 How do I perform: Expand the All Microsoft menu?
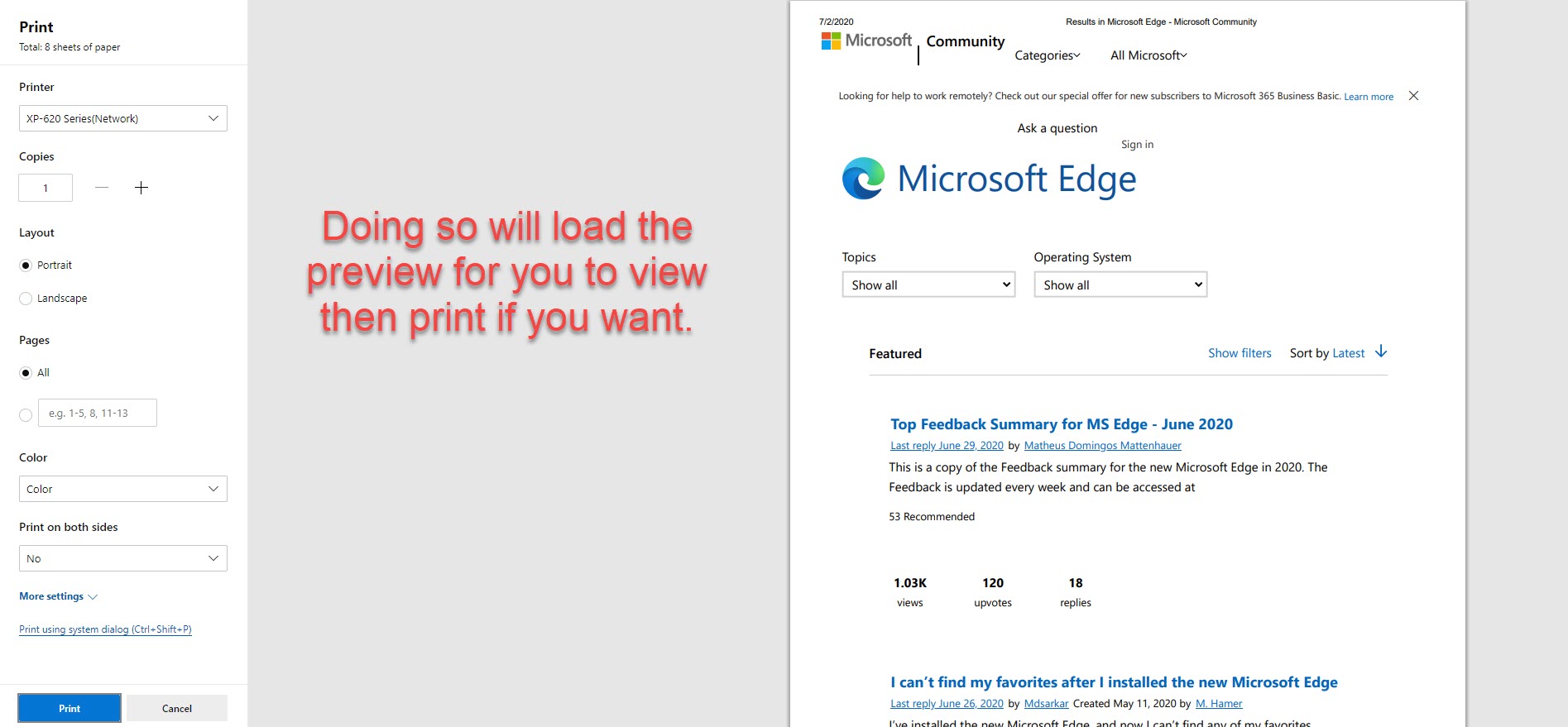pos(1148,55)
